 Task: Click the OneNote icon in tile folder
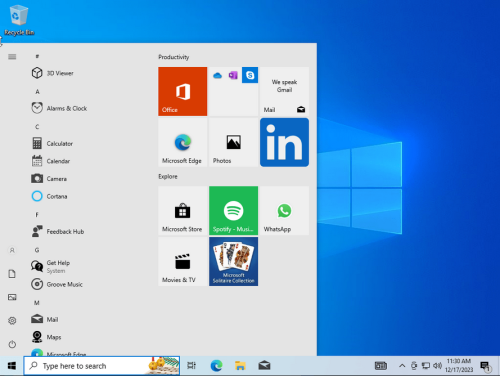click(x=233, y=75)
